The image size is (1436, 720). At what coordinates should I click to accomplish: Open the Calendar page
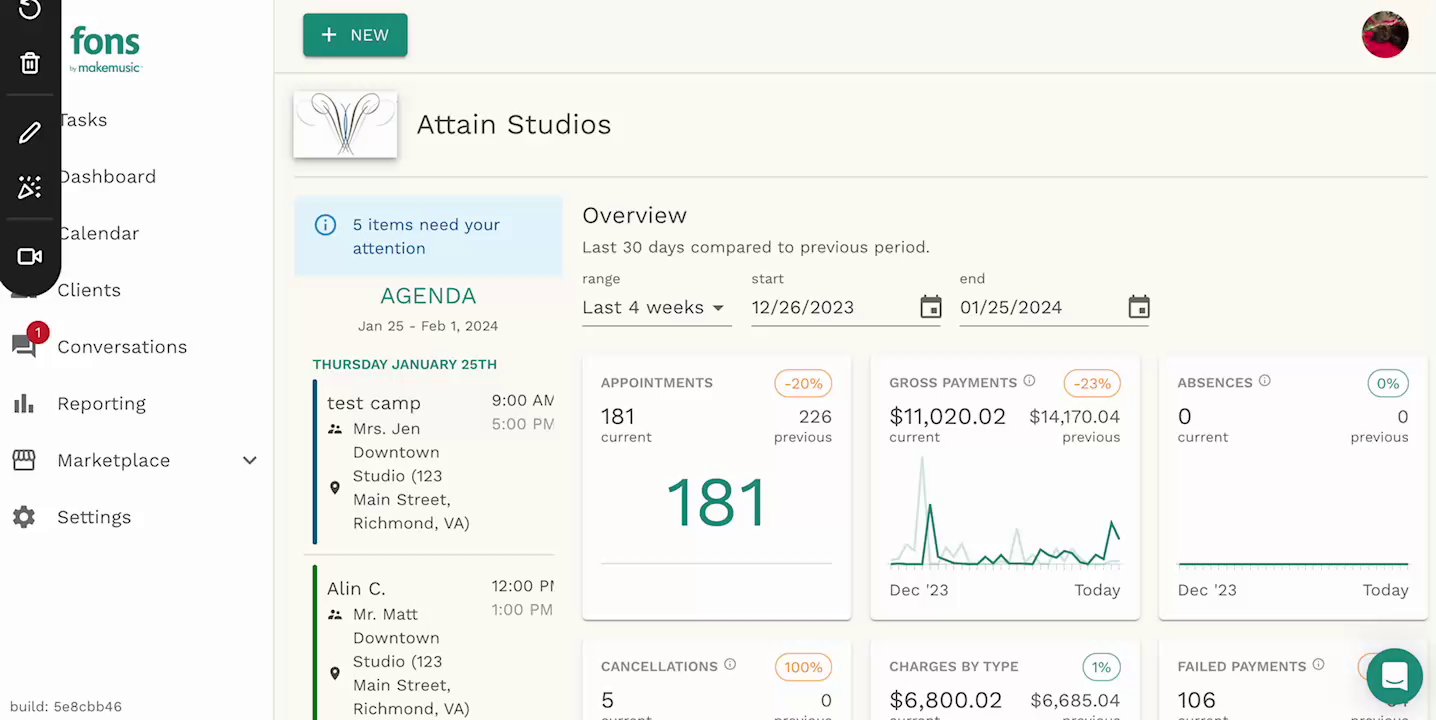point(98,234)
